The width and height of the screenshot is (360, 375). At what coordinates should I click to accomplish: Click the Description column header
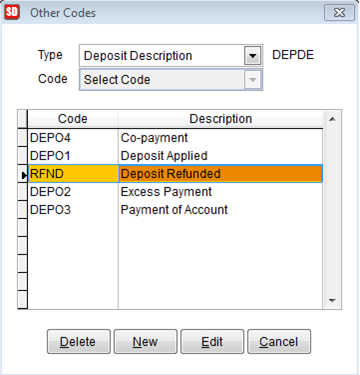221,119
